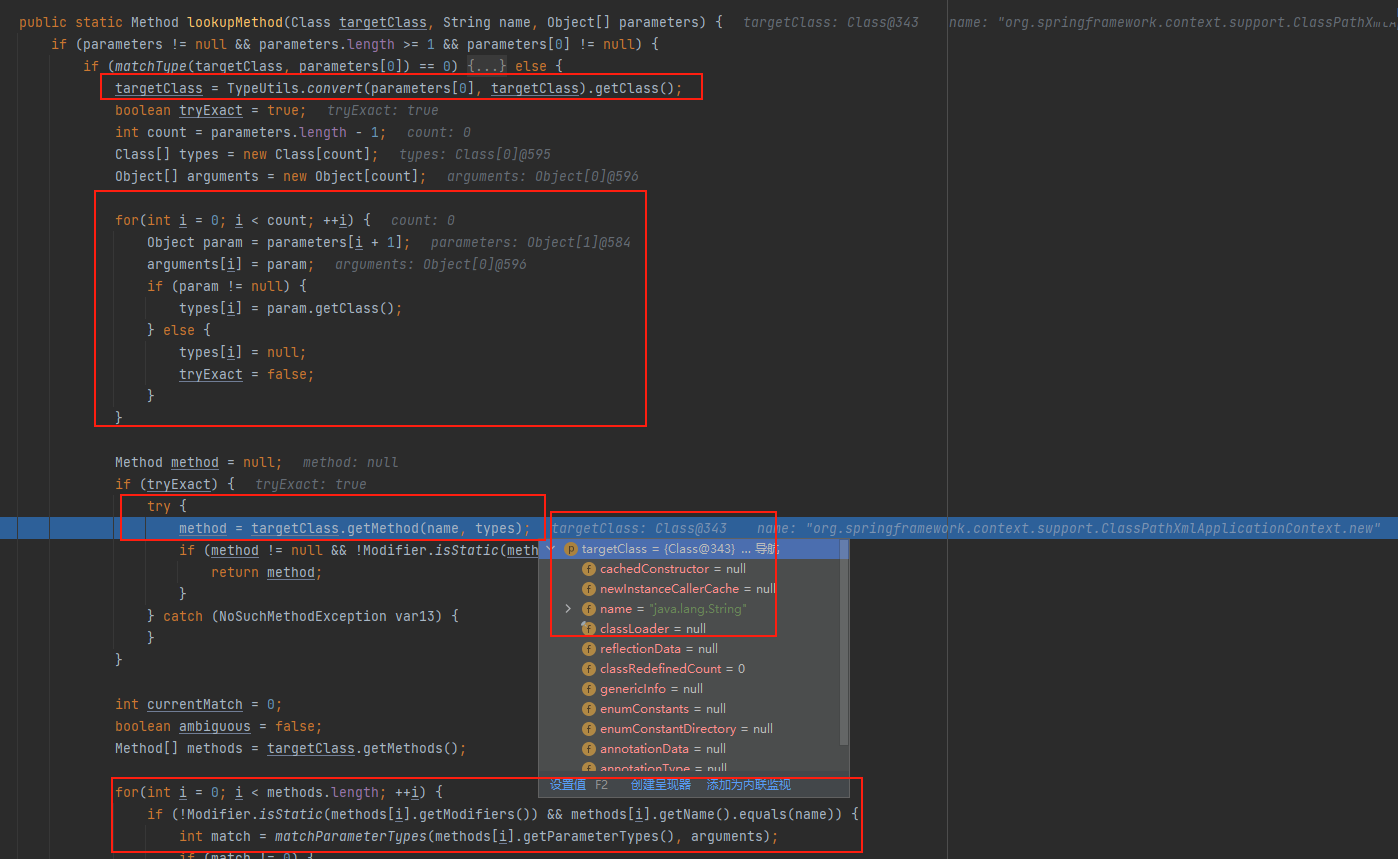1398x859 pixels.
Task: Click the field icon next to cachedConstructor
Action: click(x=589, y=569)
